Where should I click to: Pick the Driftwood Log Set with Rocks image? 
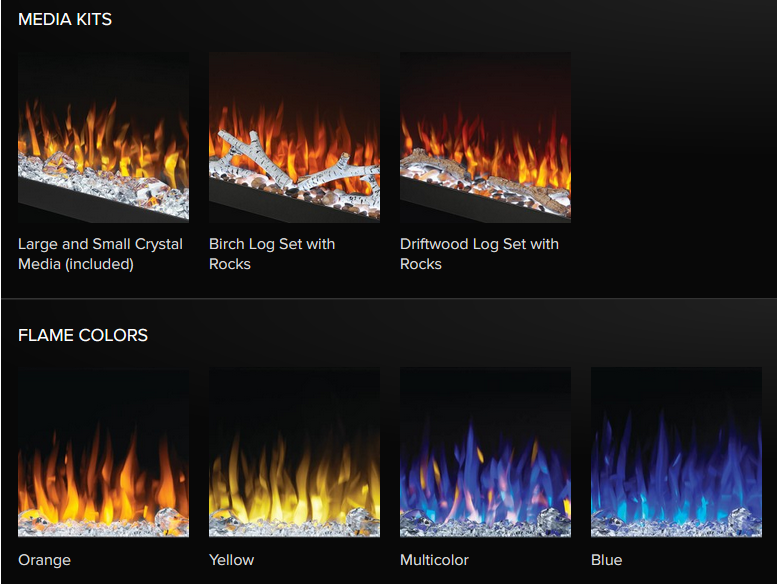485,137
